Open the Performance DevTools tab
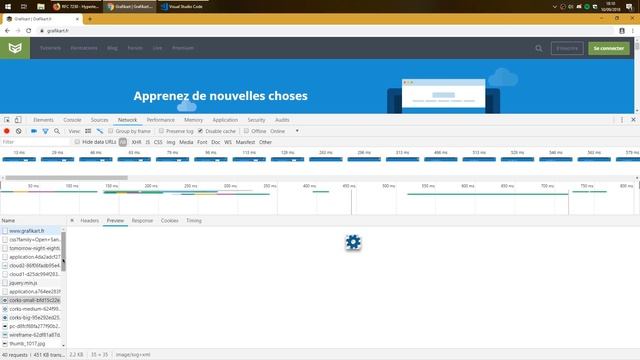Image resolution: width=640 pixels, height=360 pixels. pos(160,120)
